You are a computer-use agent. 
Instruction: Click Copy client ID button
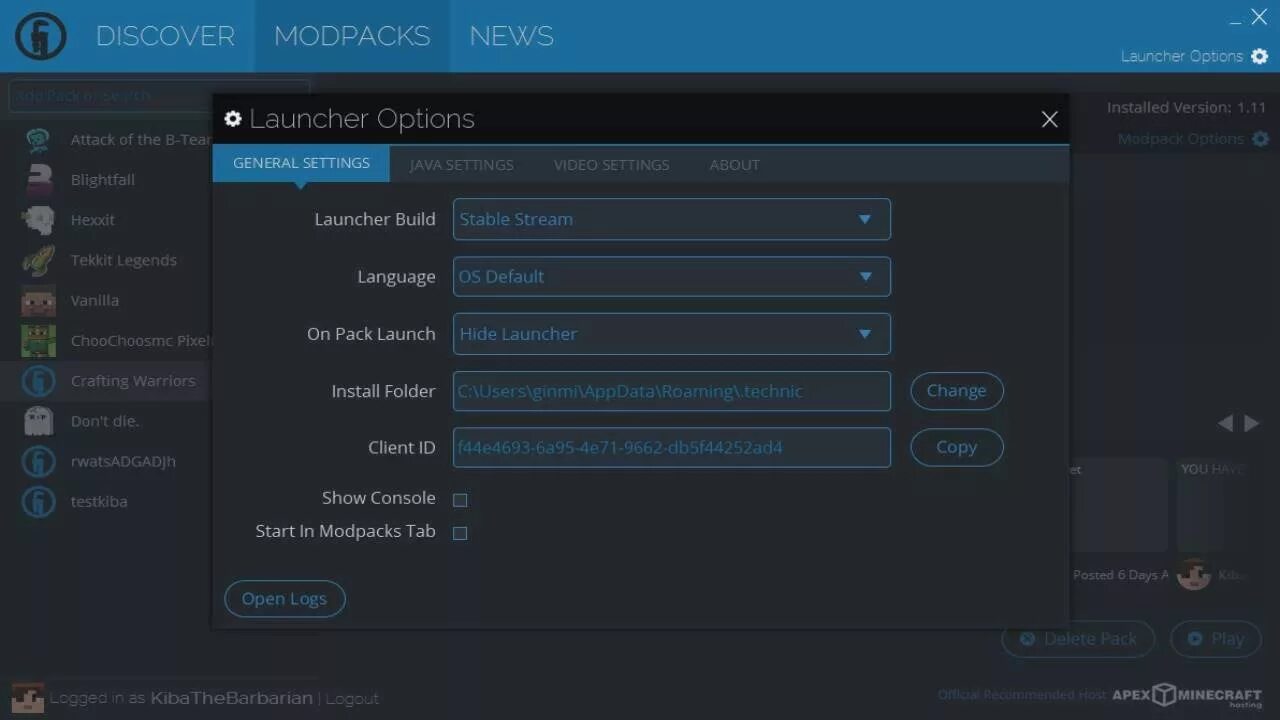pyautogui.click(x=956, y=447)
